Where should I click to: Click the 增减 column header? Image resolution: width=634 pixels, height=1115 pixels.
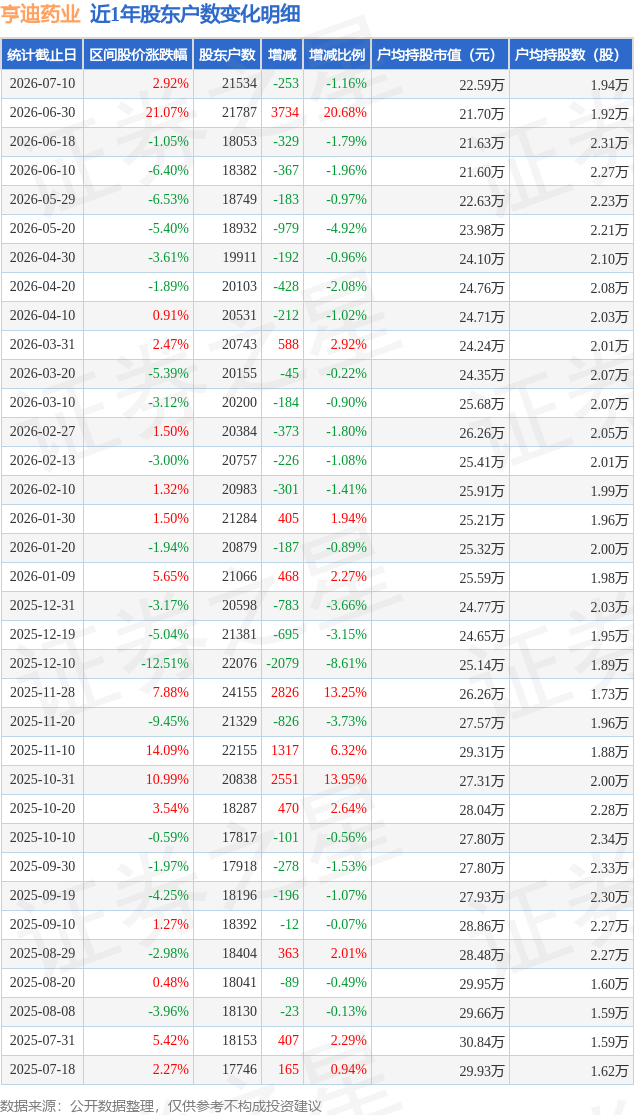pos(283,55)
